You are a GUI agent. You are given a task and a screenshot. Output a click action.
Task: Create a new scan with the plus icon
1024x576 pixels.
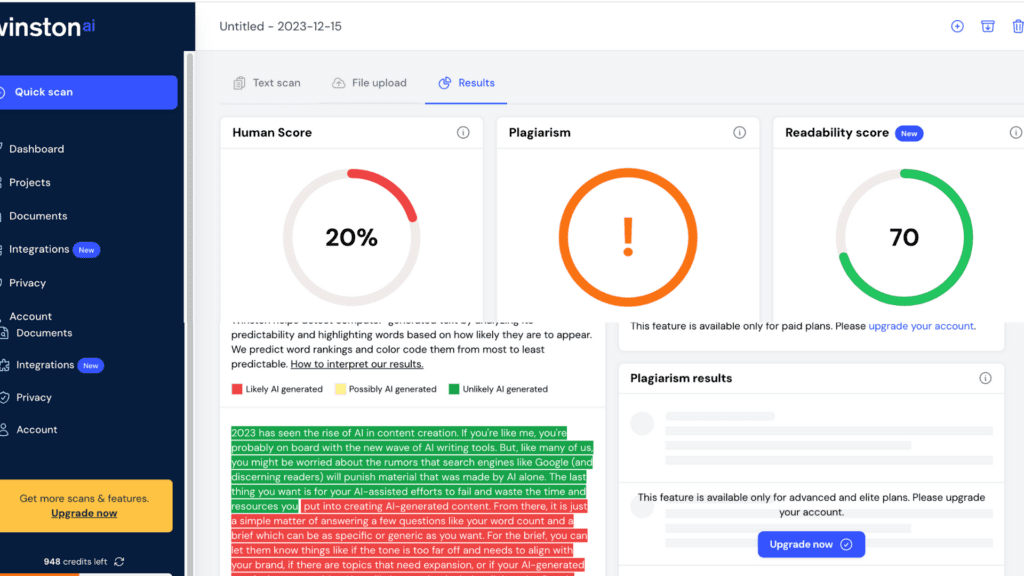click(956, 26)
